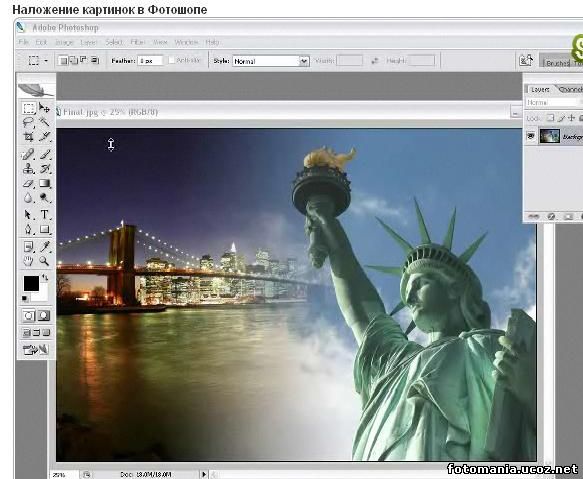The image size is (583, 479).
Task: Select the Rectangle shape tool
Action: [x=44, y=229]
